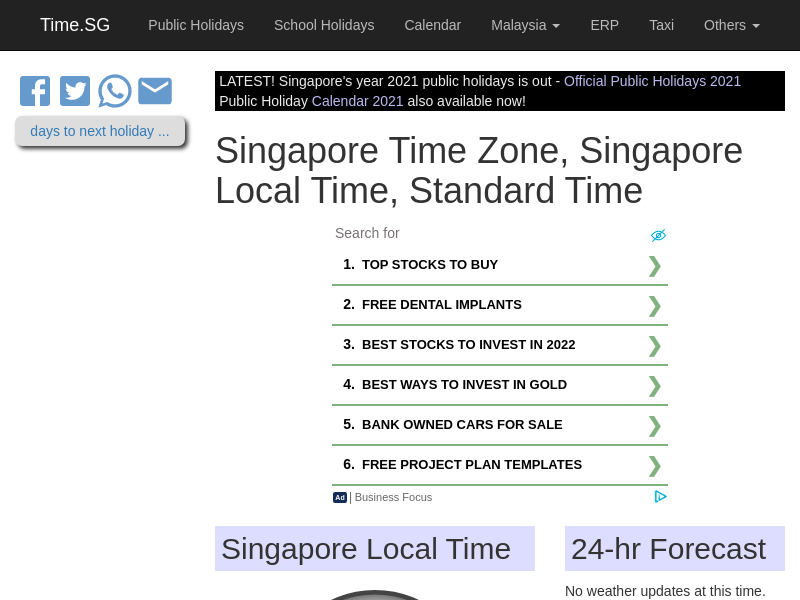Click No weather updates message

[665, 591]
